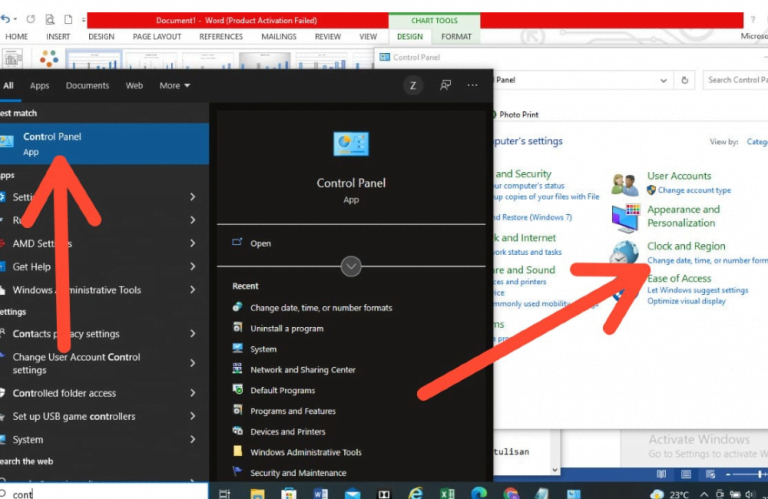Select the Apps filter in the search panel
The width and height of the screenshot is (768, 499).
(x=40, y=86)
